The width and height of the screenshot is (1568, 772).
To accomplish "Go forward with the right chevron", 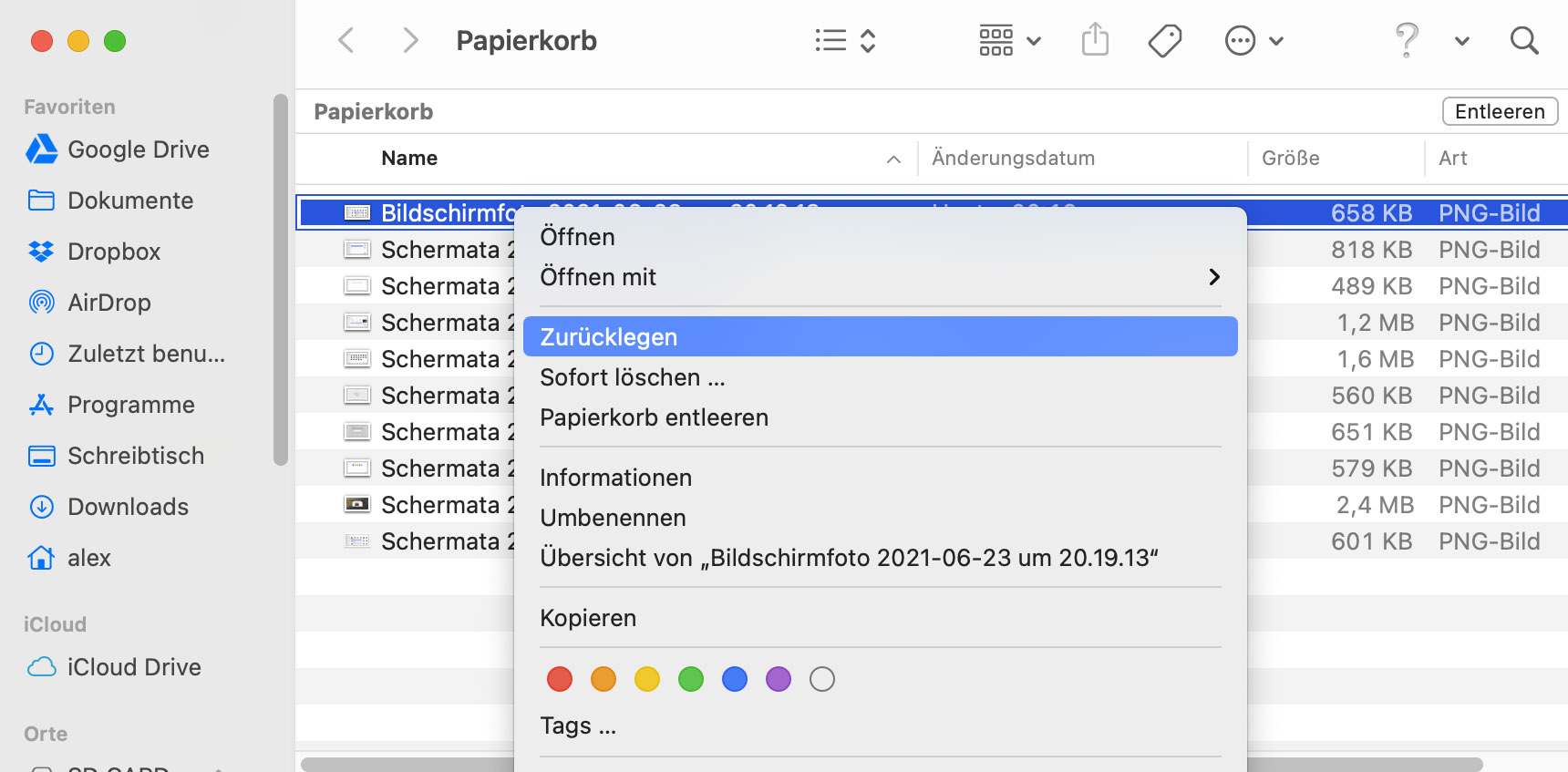I will tap(410, 40).
